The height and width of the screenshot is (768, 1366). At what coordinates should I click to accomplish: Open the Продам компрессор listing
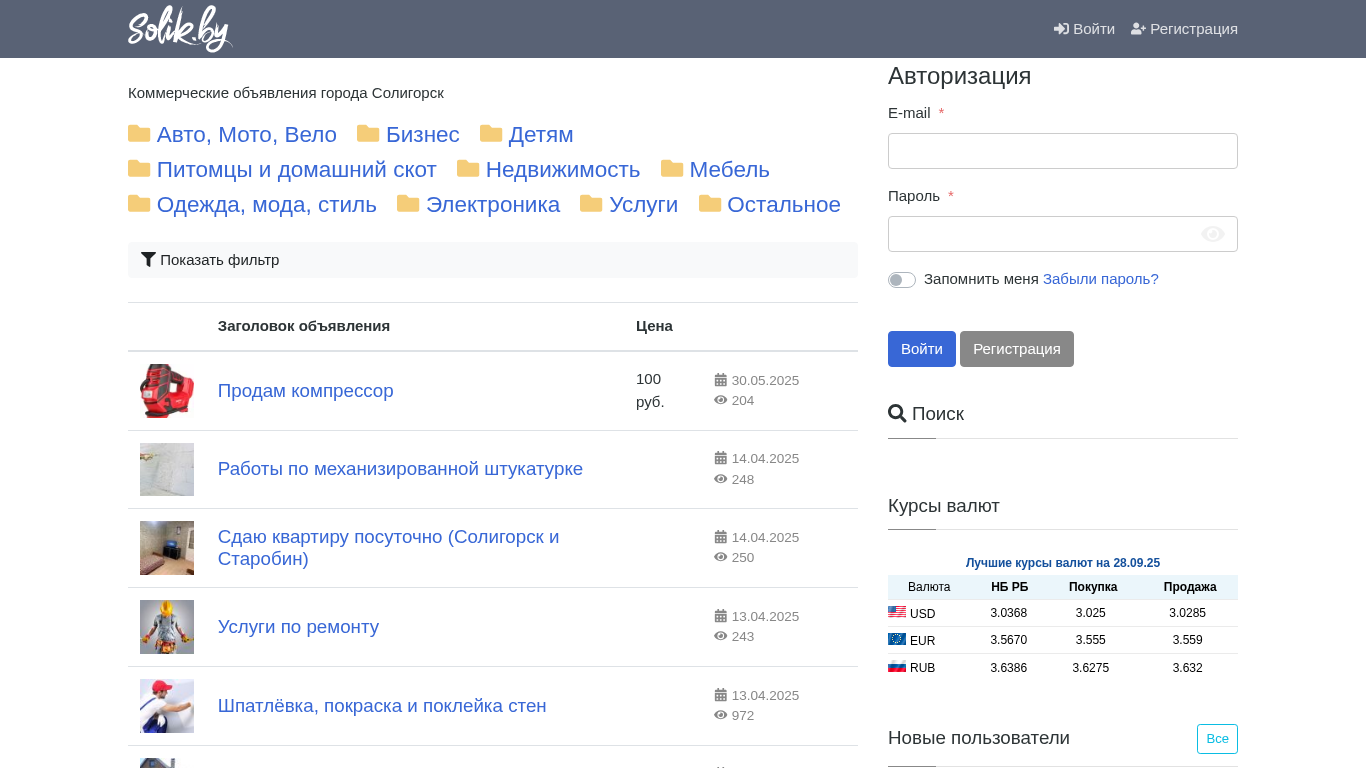pos(305,391)
